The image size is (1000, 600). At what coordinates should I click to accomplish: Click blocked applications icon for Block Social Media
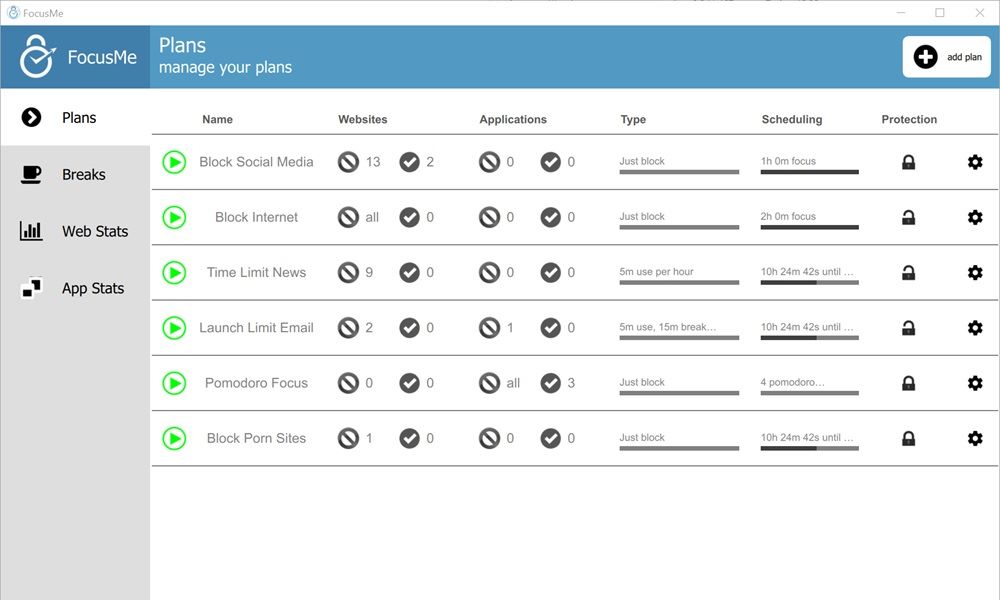[x=489, y=162]
